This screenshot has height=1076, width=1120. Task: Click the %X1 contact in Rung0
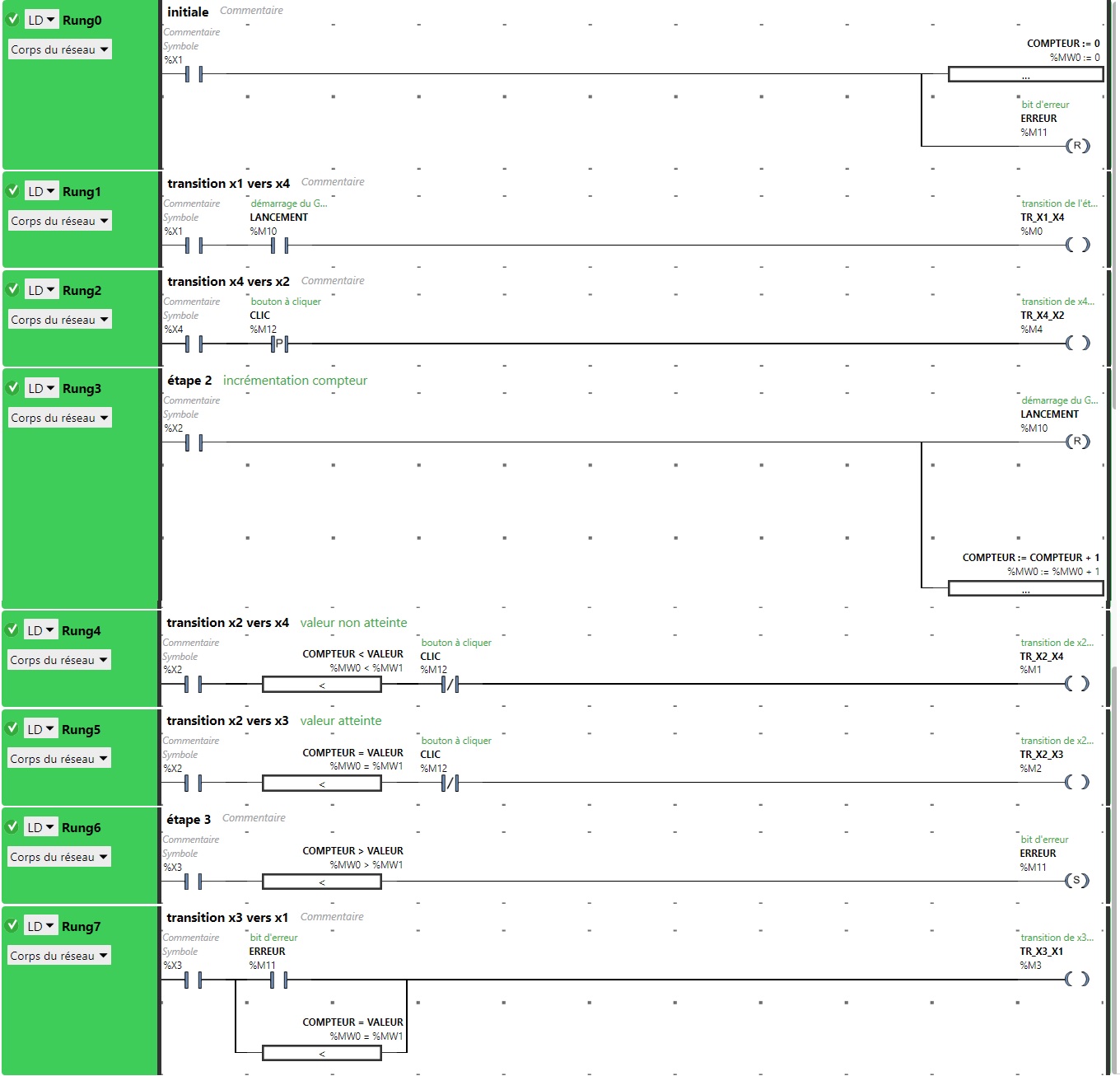[194, 74]
